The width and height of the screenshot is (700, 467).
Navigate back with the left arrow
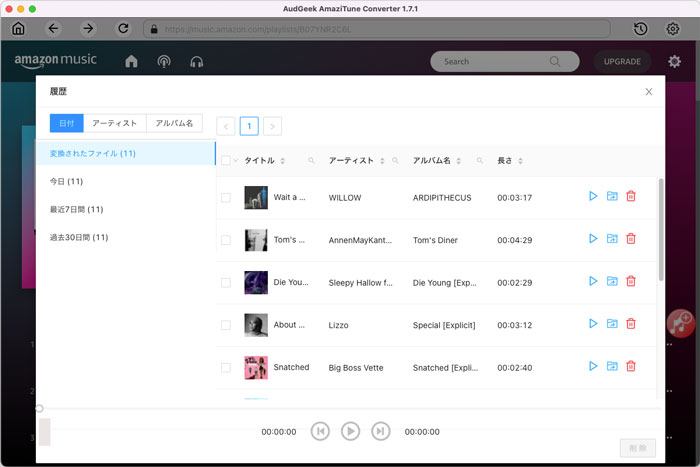coord(53,29)
